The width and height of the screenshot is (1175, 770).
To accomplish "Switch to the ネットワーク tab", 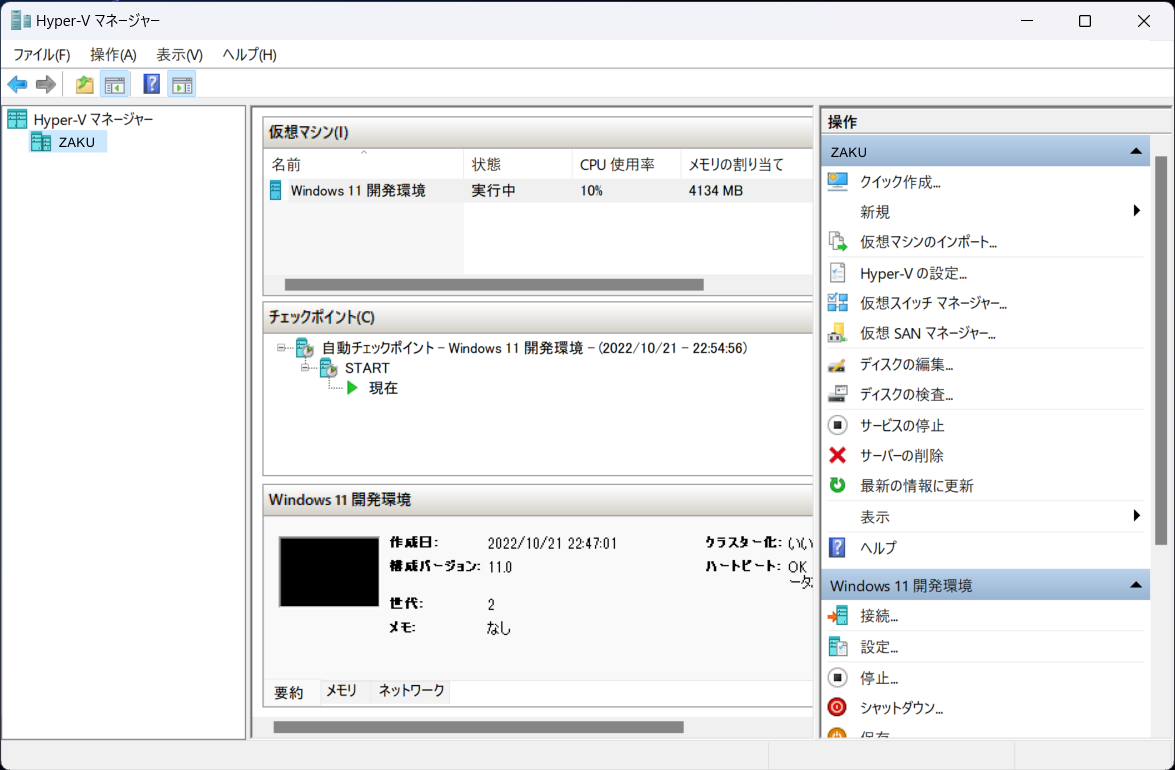I will [x=410, y=691].
